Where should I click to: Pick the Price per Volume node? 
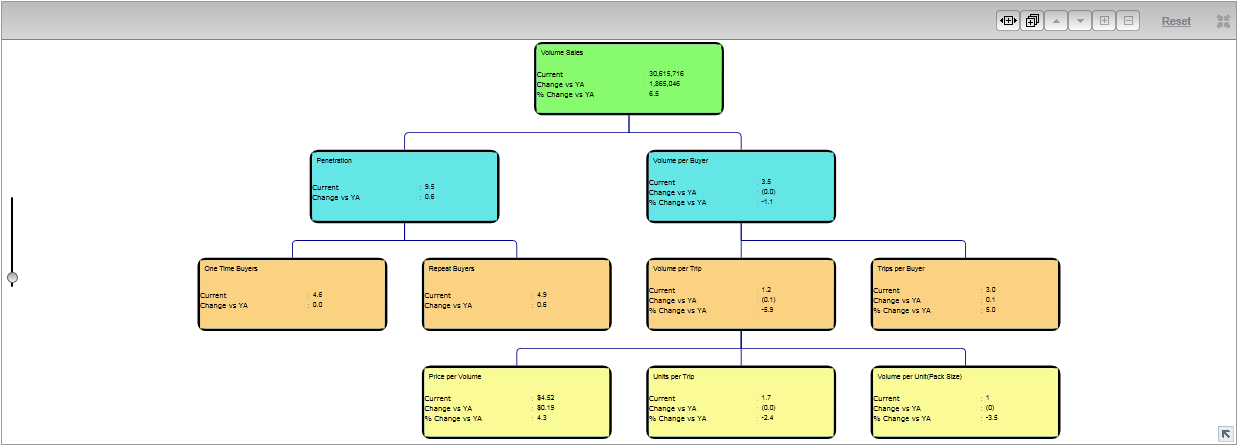click(x=516, y=402)
